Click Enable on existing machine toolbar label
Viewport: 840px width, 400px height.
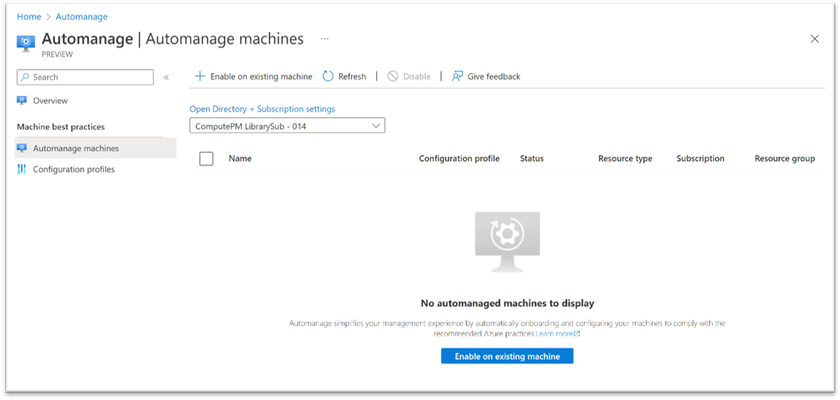[261, 77]
